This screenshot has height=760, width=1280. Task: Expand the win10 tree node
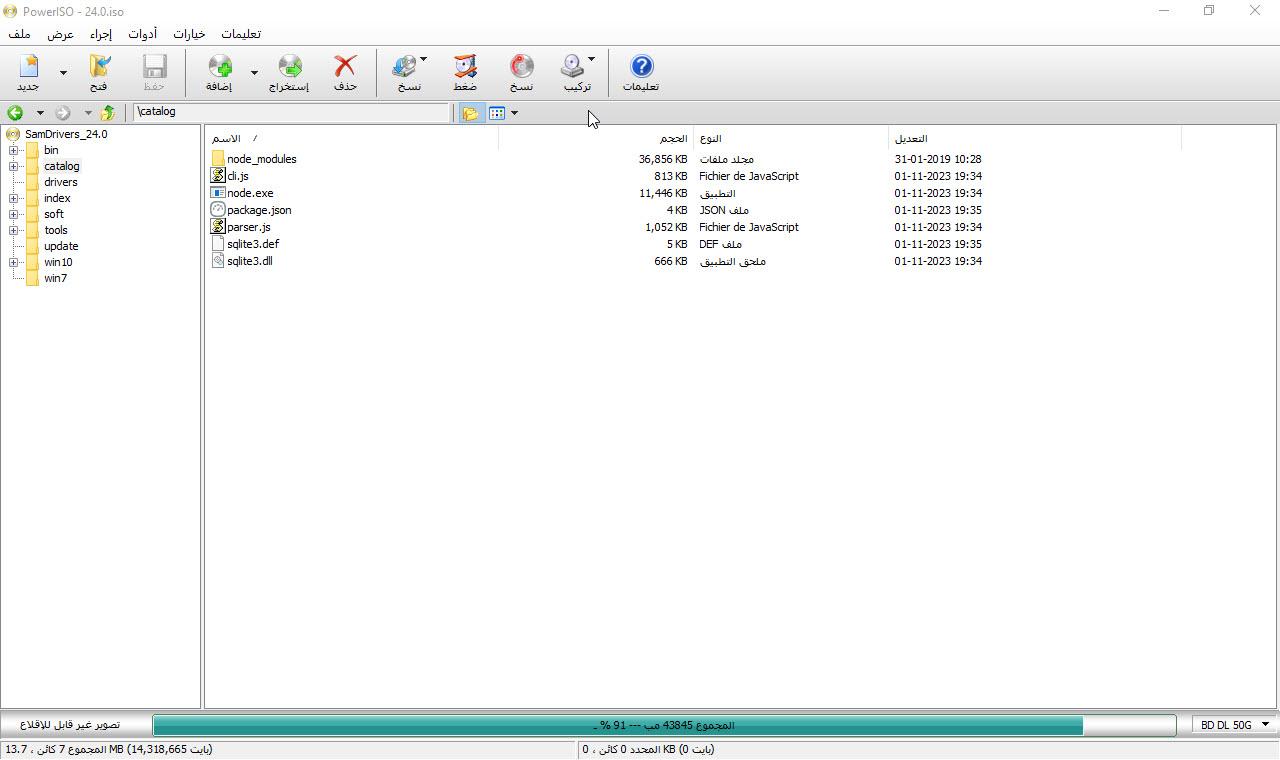[x=14, y=262]
